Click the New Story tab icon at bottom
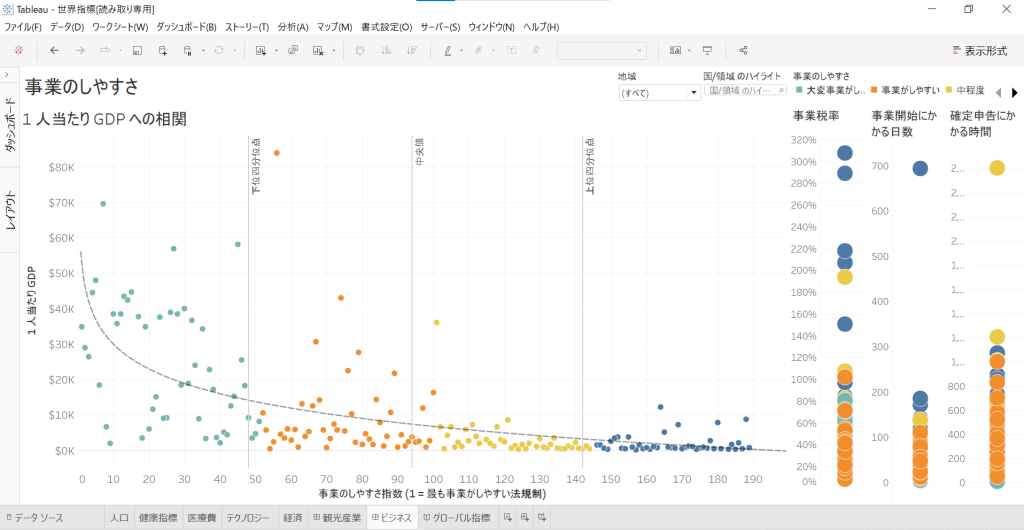 coord(541,518)
